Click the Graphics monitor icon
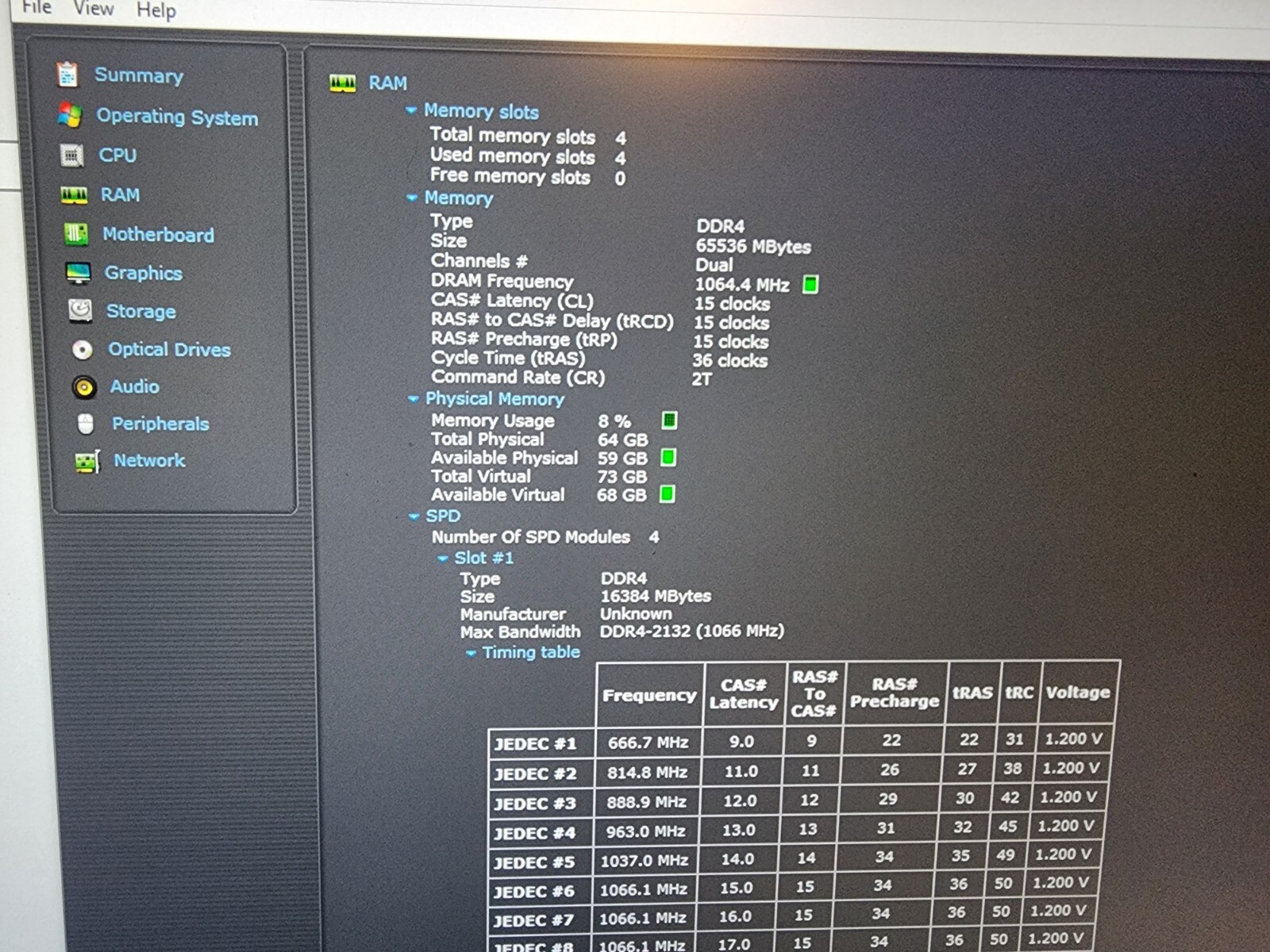Screen dimensions: 1270x952 79,274
